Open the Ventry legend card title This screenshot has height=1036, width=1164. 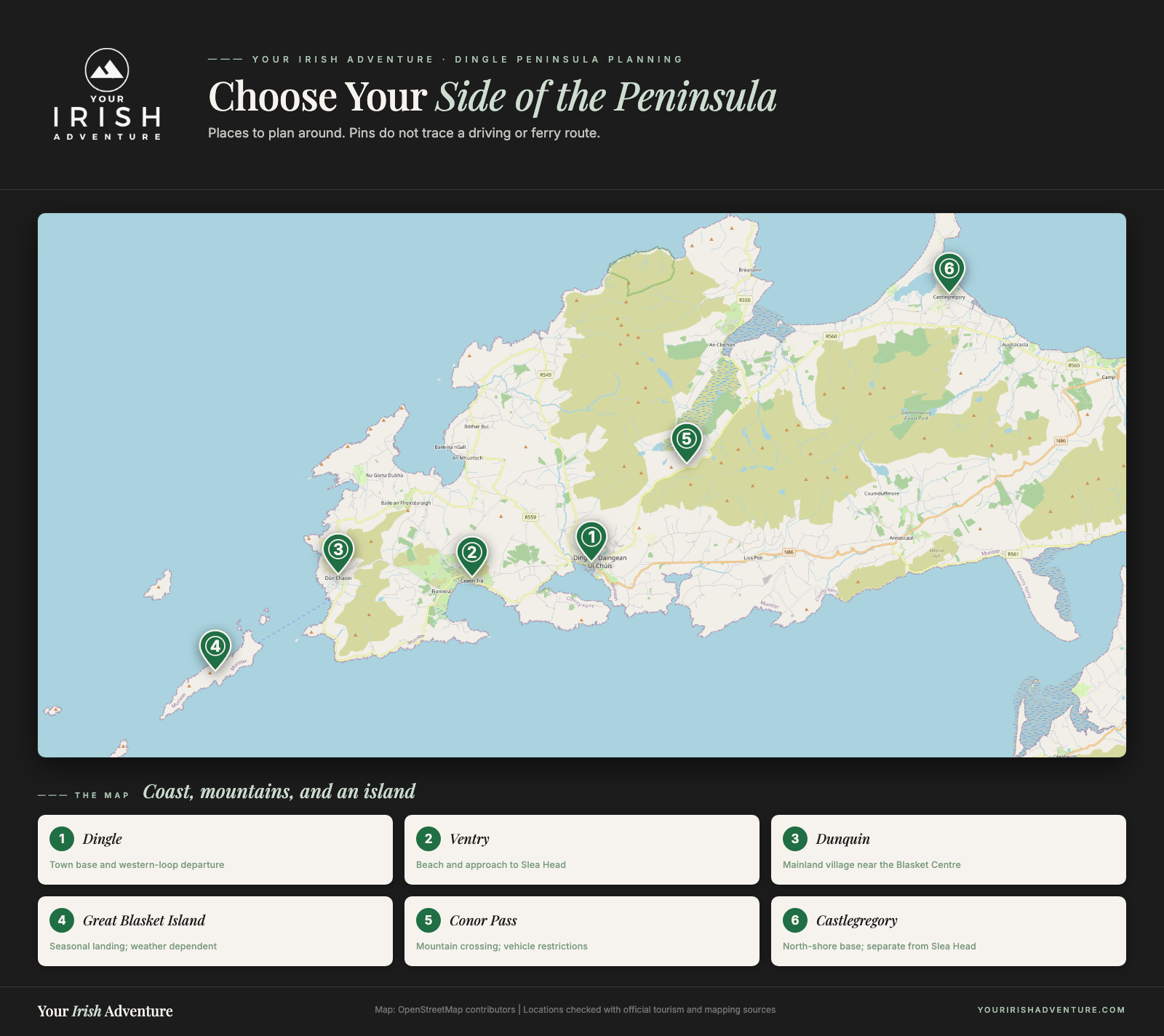[x=469, y=839]
